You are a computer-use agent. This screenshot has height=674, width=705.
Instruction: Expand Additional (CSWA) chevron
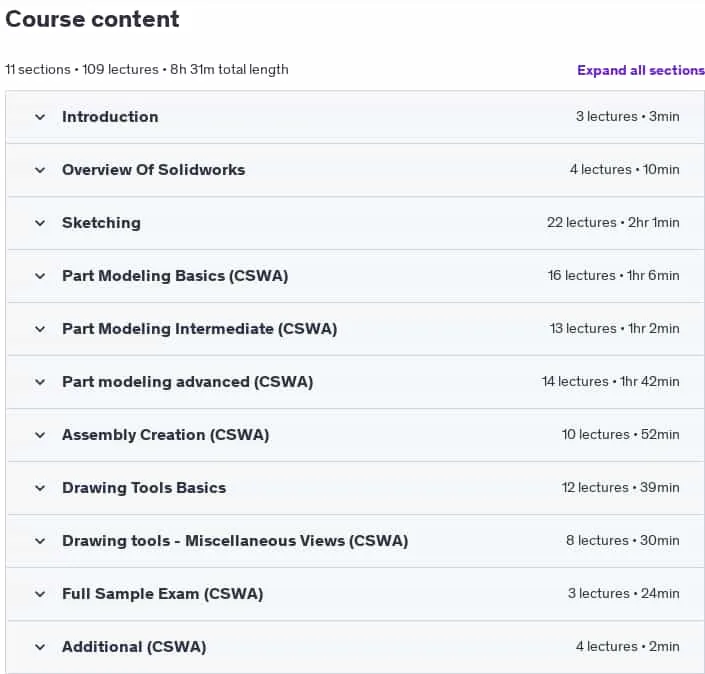[40, 647]
